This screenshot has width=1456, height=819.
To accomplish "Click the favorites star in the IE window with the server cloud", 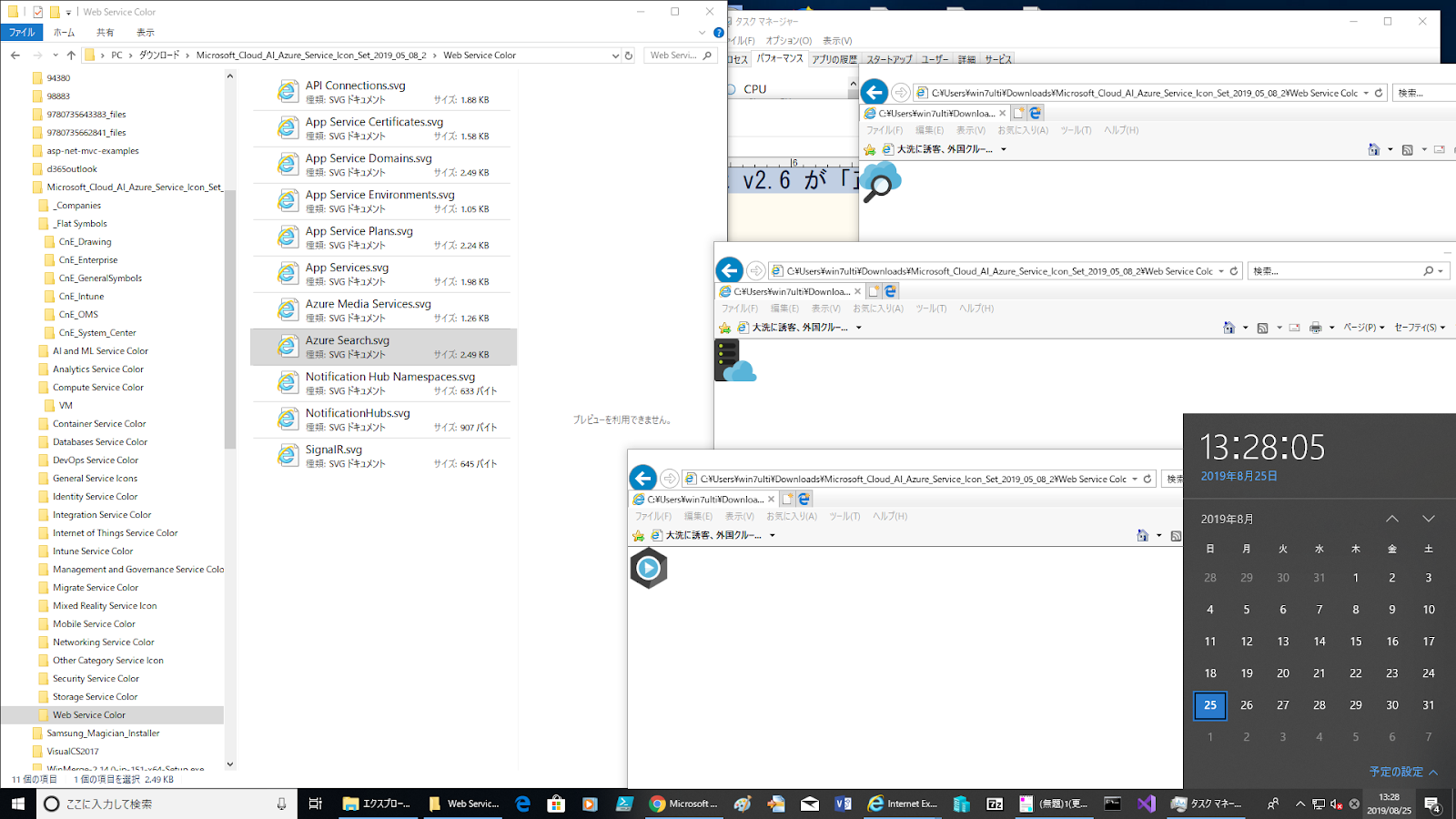I will click(725, 328).
